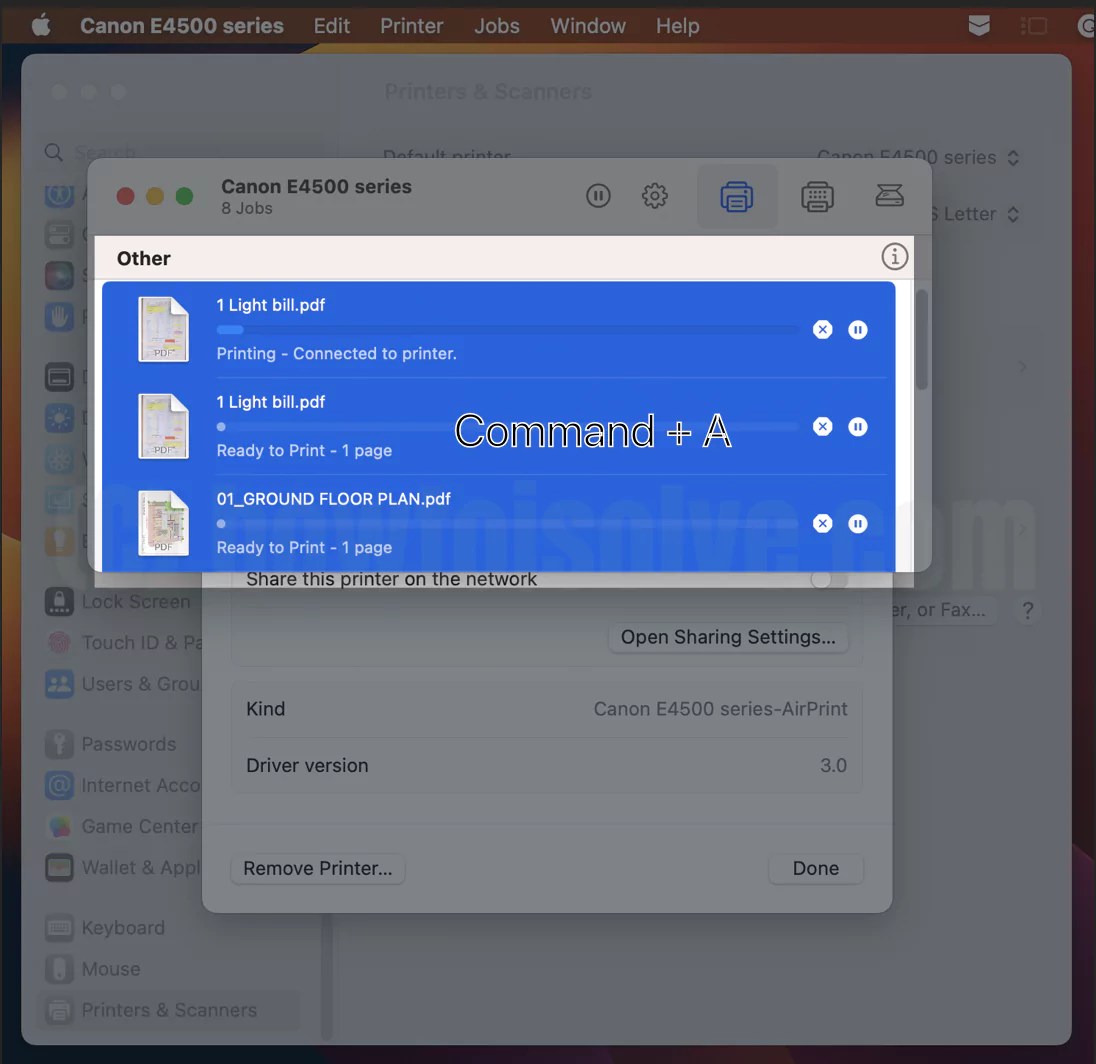1096x1064 pixels.
Task: Click the job list scrollbar
Action: pos(922,339)
